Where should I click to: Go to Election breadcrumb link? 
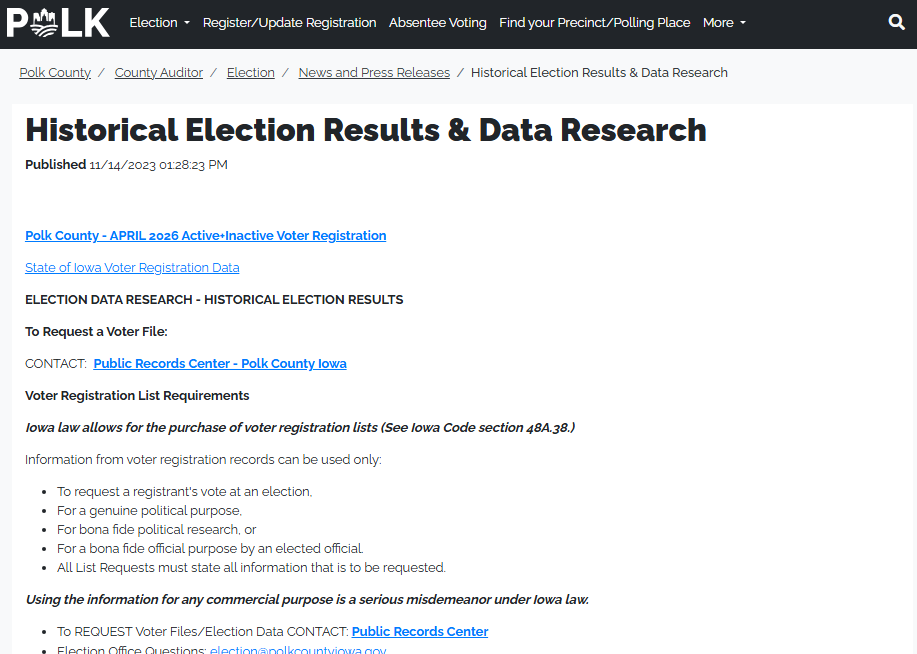click(x=251, y=73)
